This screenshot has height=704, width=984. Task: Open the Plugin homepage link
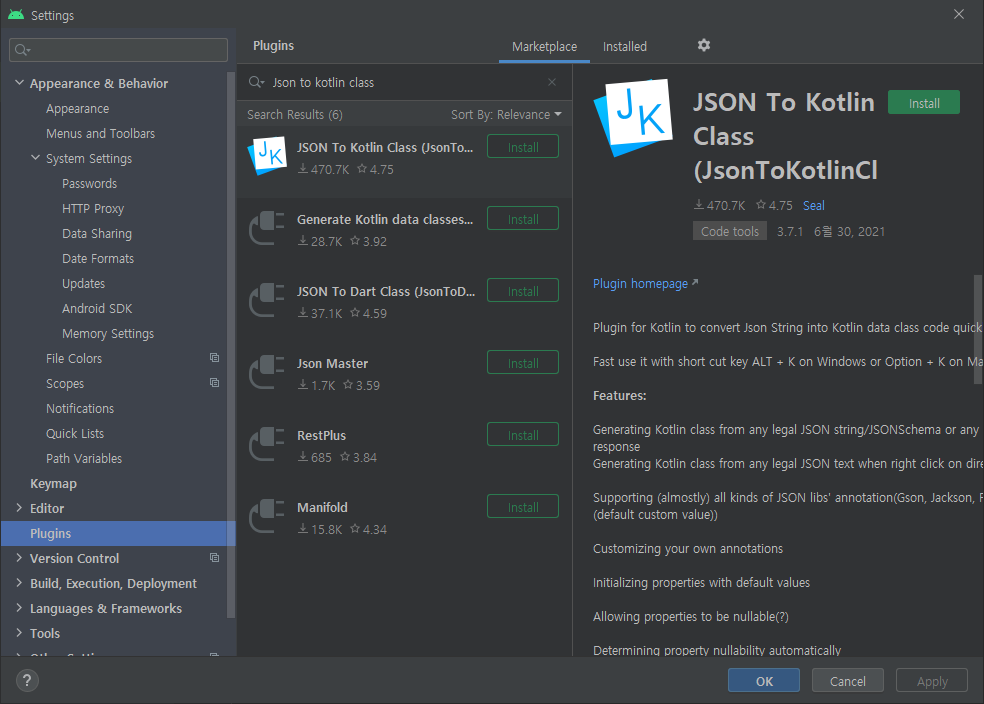640,284
